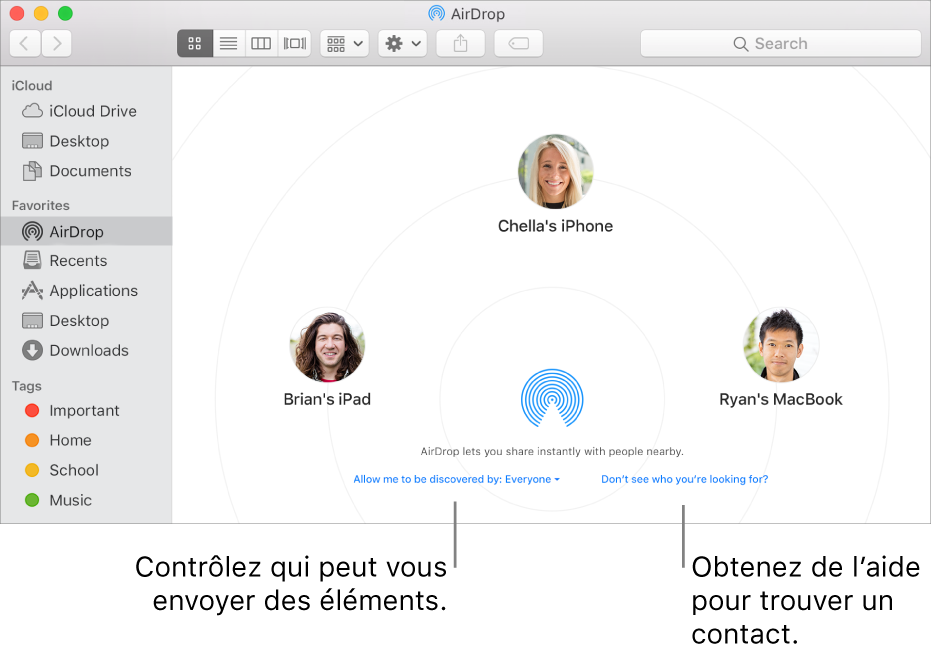Select the iCloud Desktop folder
This screenshot has height=649, width=931.
click(x=86, y=141)
